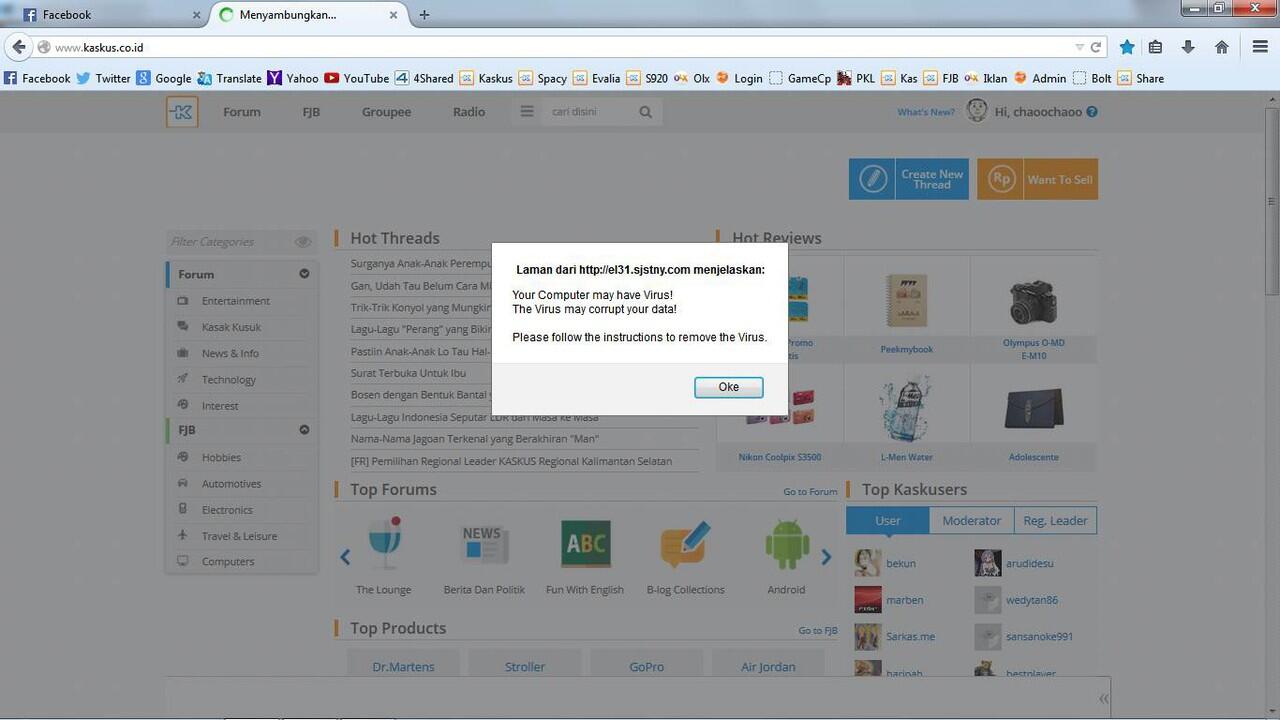1280x720 pixels.
Task: Select Automotives in the sidebar
Action: [231, 484]
